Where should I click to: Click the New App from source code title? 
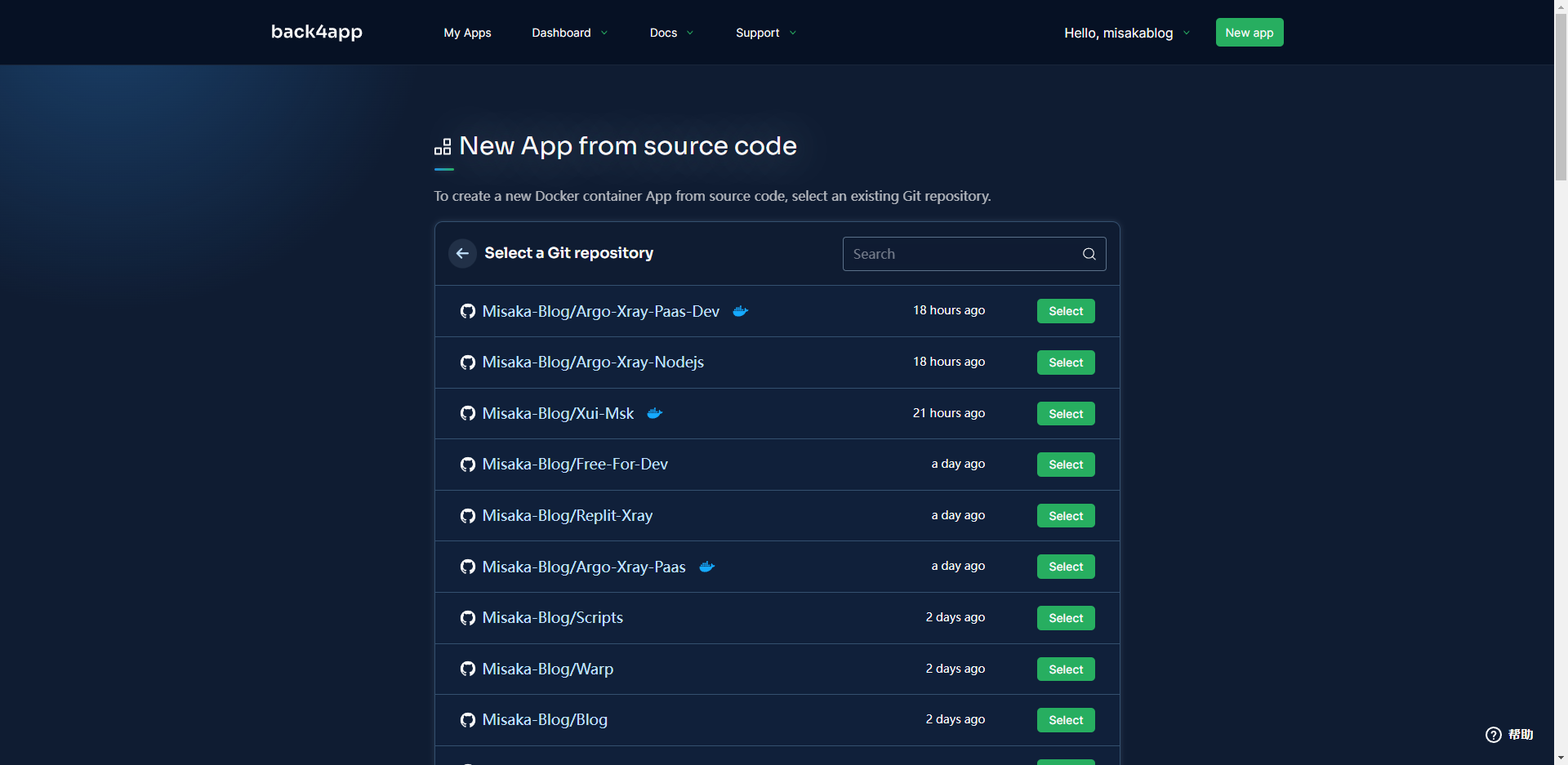(x=628, y=145)
